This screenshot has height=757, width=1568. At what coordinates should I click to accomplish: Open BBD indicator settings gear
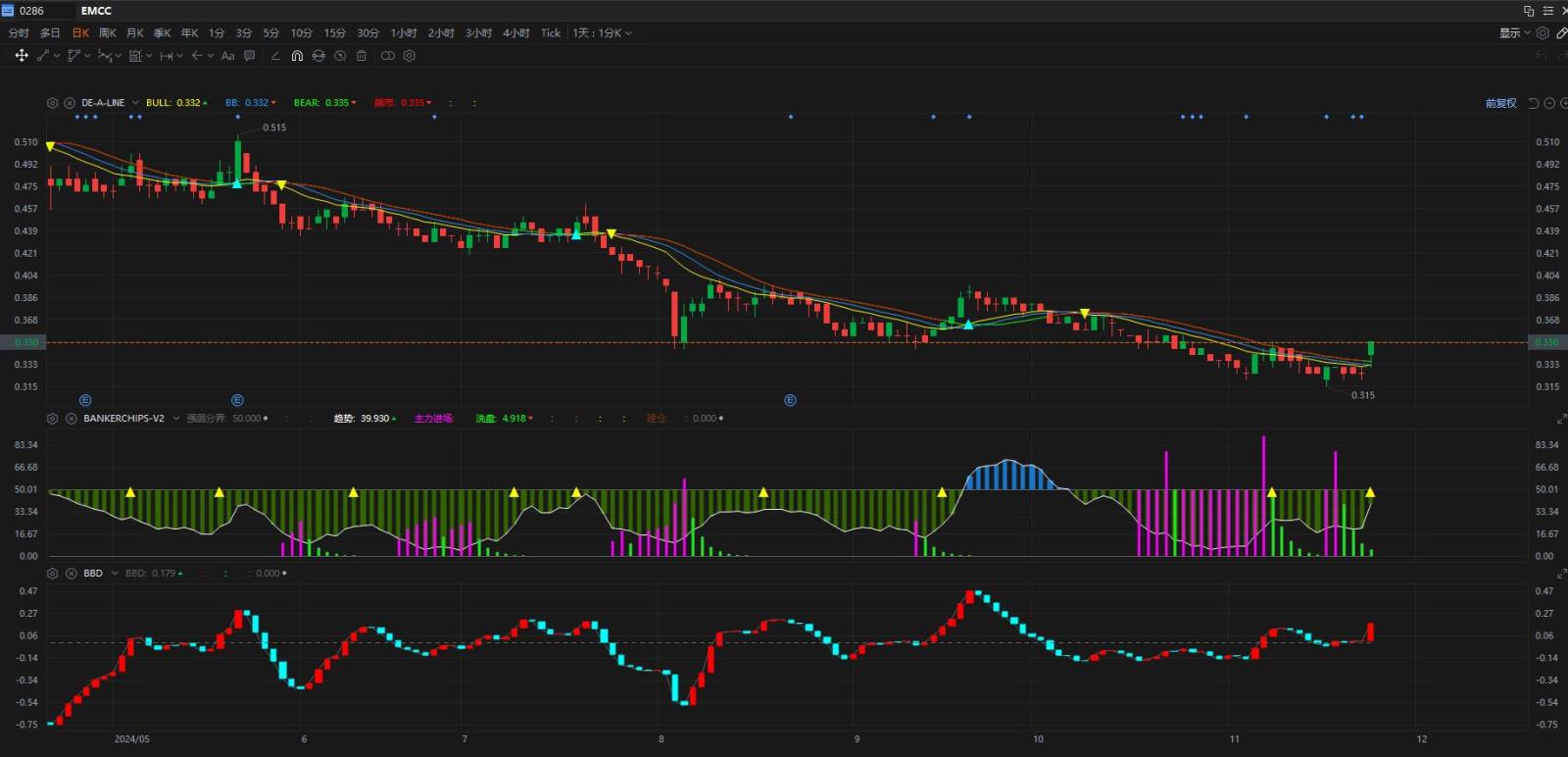53,574
